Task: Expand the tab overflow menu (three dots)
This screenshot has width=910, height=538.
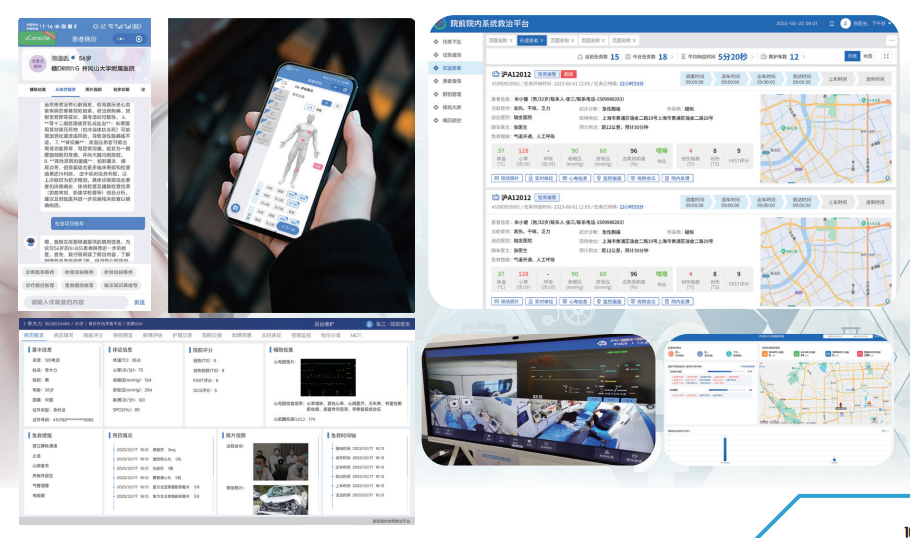Action: click(x=892, y=40)
